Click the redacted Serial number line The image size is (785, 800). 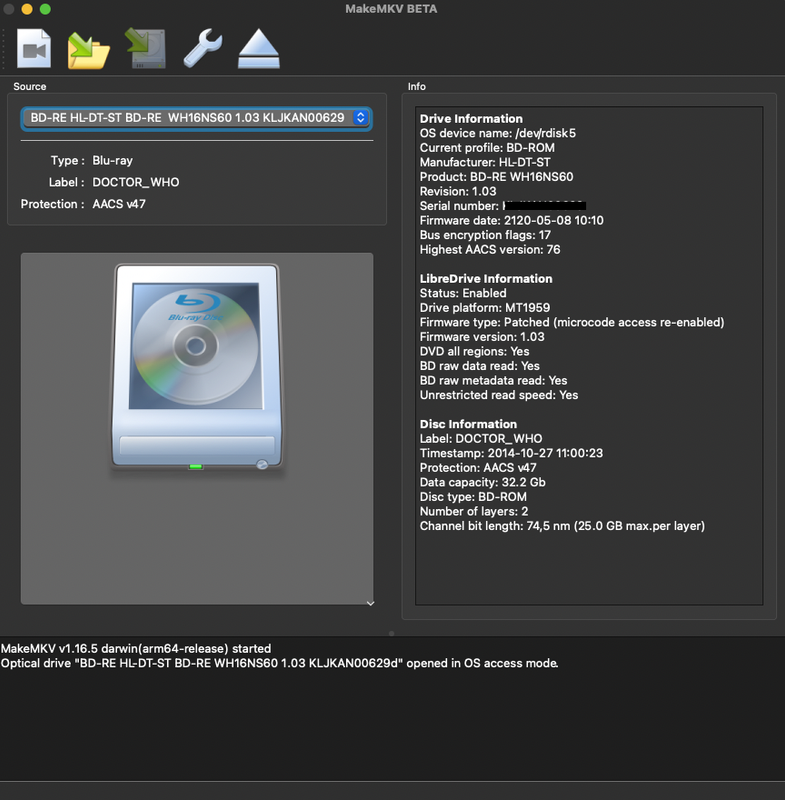click(502, 206)
